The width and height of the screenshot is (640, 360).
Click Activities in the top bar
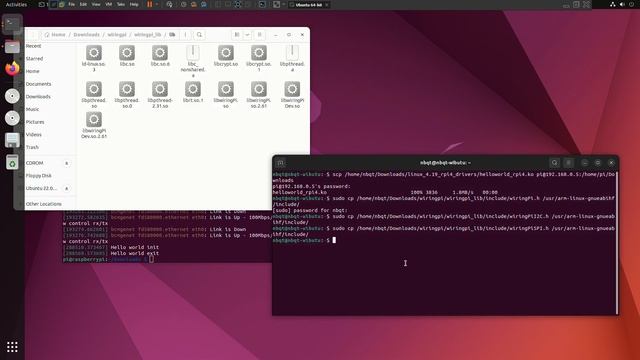pyautogui.click(x=16, y=4)
